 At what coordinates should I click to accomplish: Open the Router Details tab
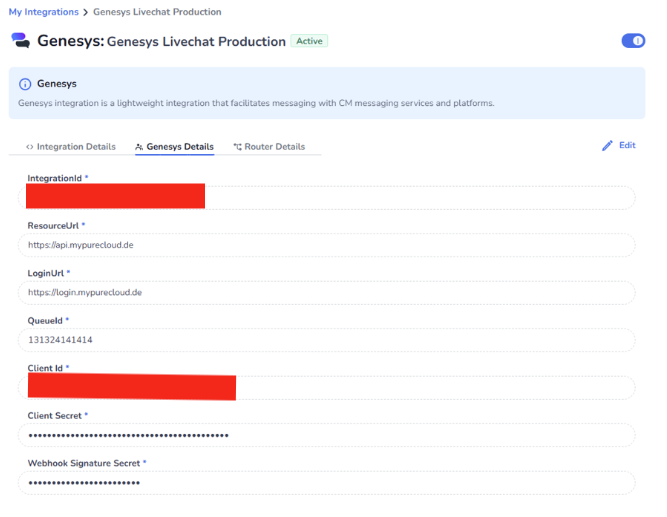[x=274, y=147]
